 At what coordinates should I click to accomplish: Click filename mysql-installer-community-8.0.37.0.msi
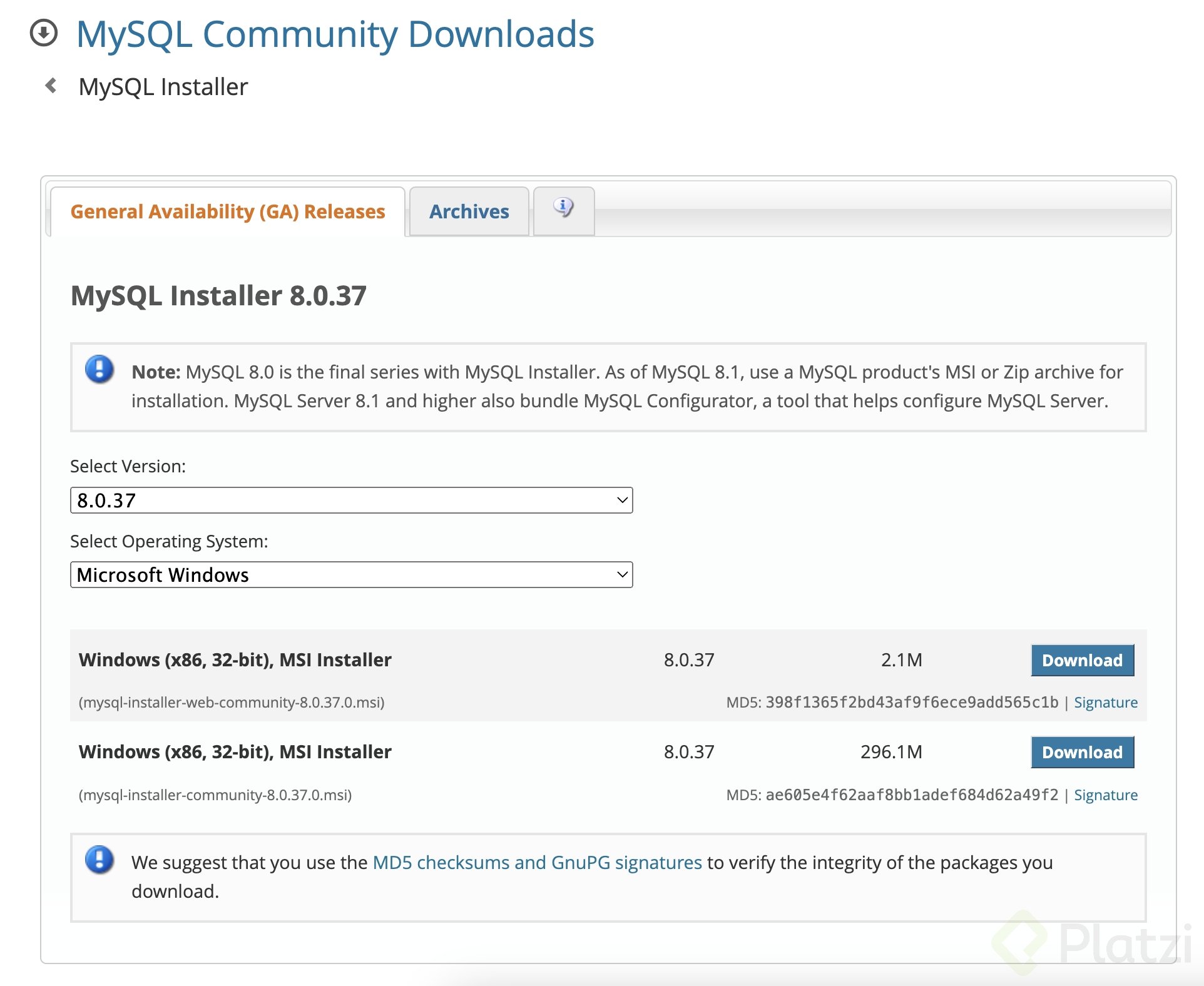(215, 795)
